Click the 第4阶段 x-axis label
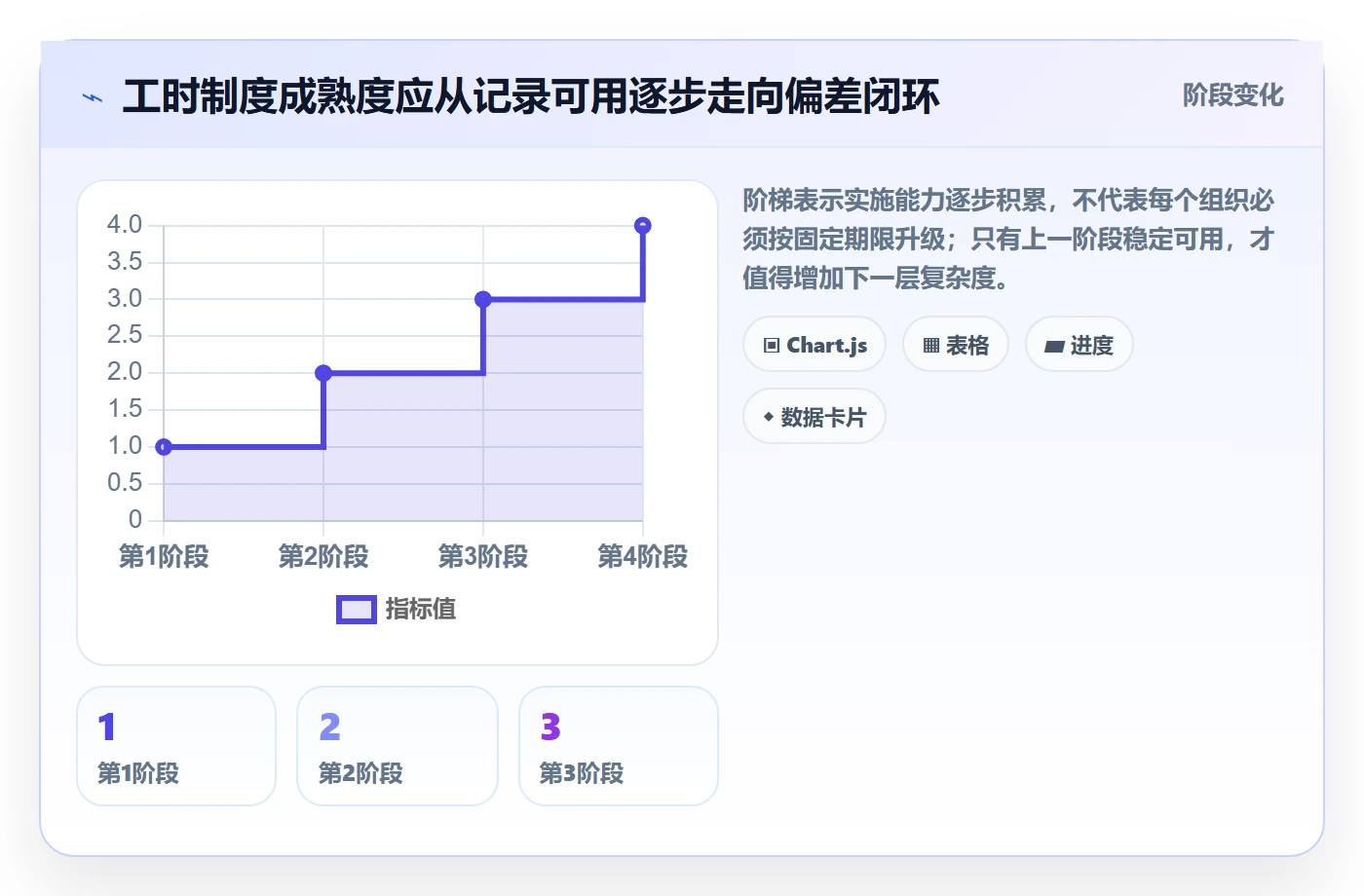Screen dimensions: 1364x896 (643, 556)
